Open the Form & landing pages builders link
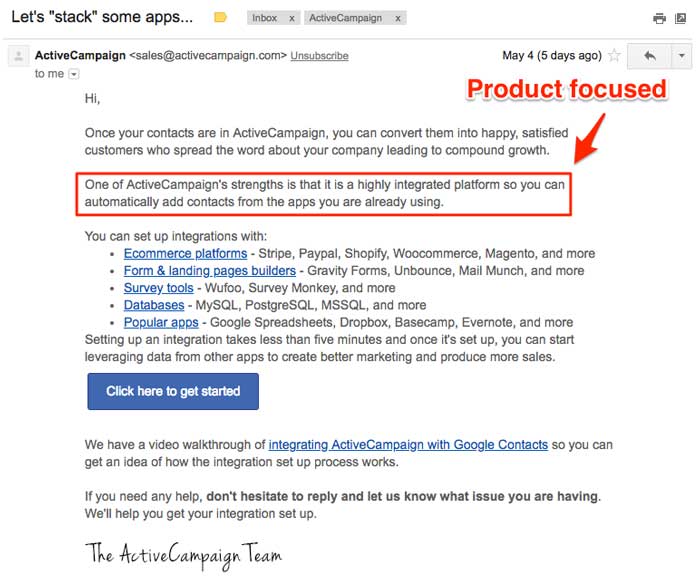The width and height of the screenshot is (700, 580). tap(210, 271)
